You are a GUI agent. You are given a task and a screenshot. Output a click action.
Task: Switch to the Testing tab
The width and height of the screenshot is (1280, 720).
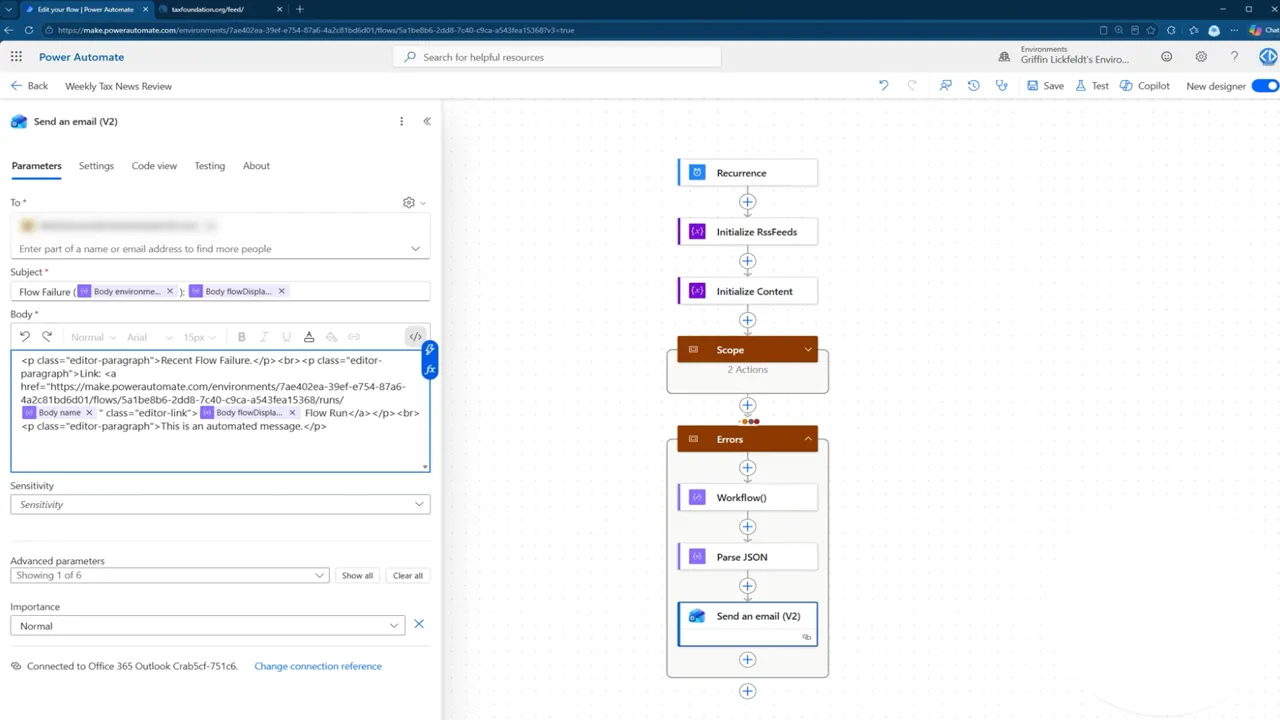pyautogui.click(x=209, y=166)
